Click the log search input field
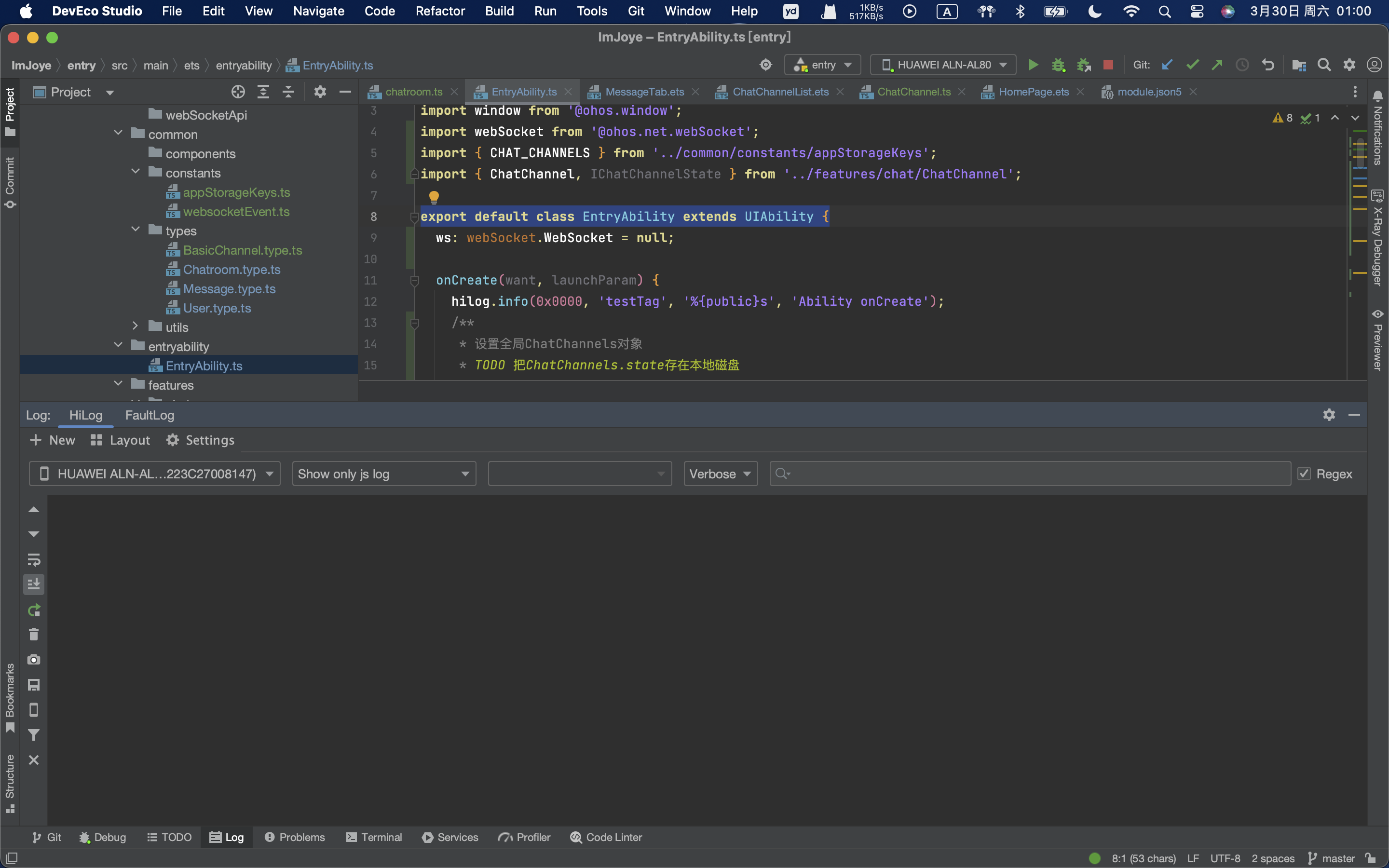1389x868 pixels. (x=1030, y=474)
